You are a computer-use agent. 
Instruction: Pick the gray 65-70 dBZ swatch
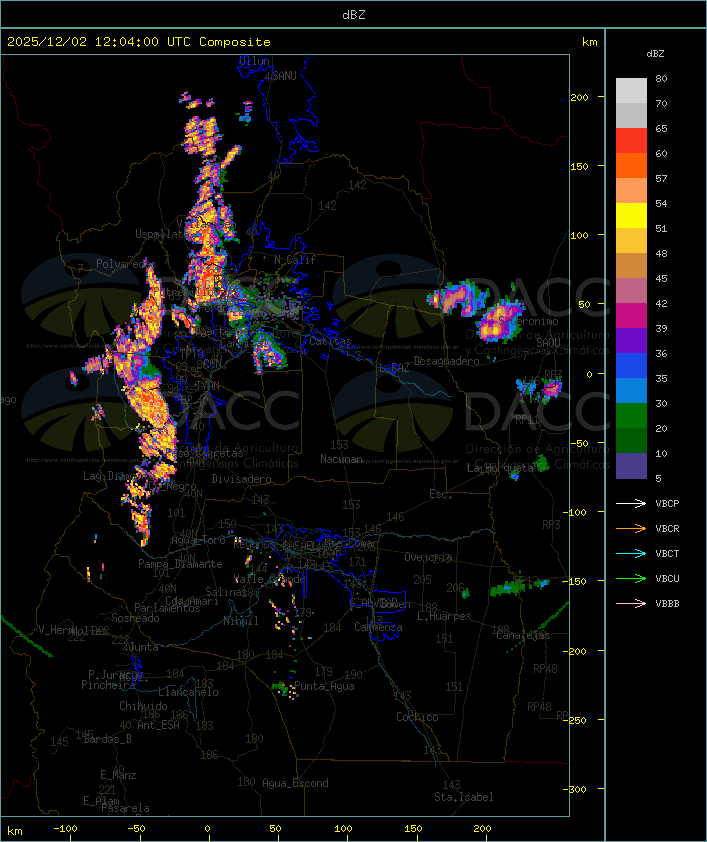pyautogui.click(x=631, y=115)
